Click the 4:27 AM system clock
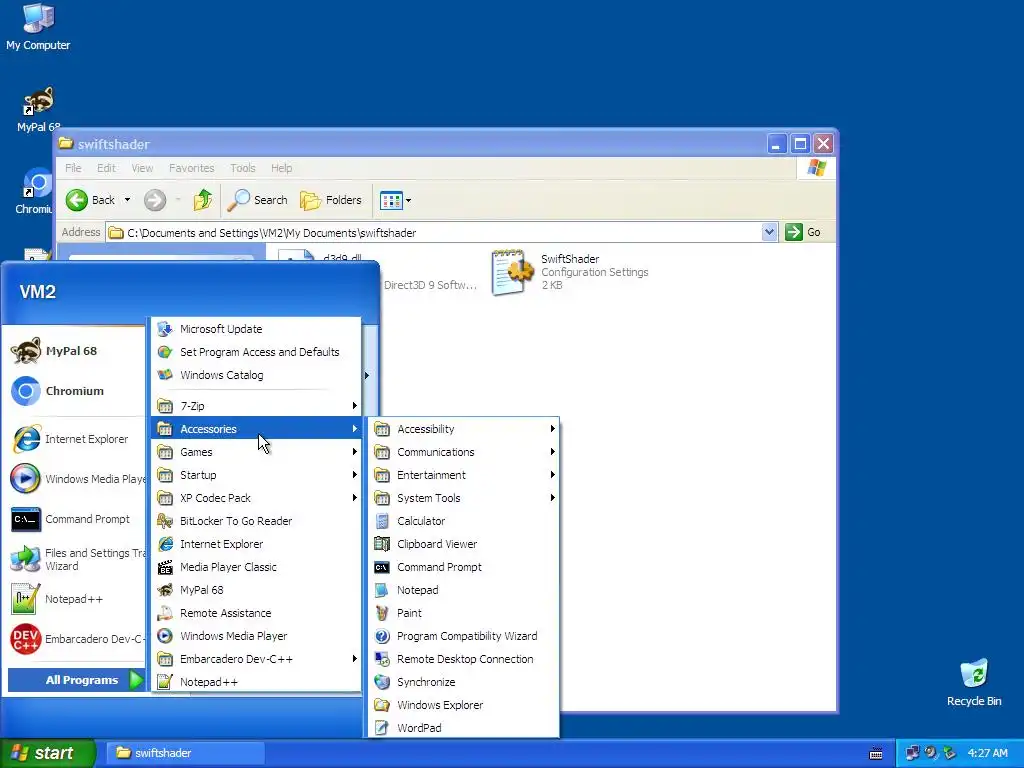The height and width of the screenshot is (768, 1024). 987,753
